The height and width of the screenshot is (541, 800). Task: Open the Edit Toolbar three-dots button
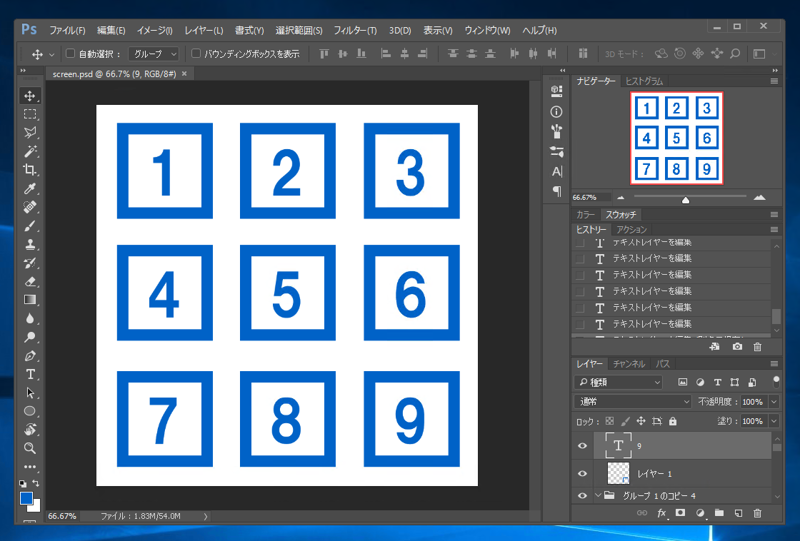coord(30,466)
